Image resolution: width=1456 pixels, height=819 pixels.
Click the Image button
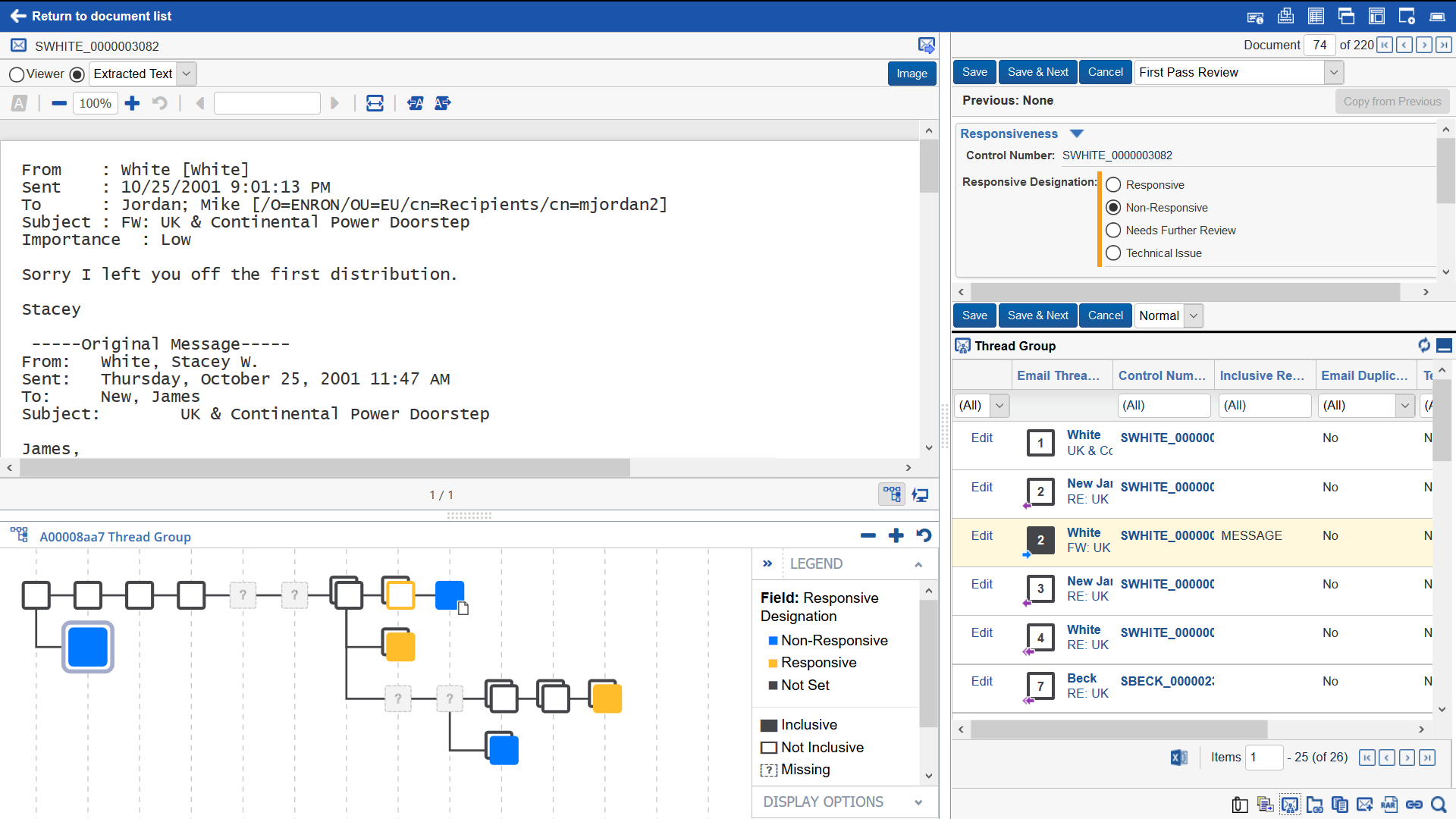(x=912, y=74)
